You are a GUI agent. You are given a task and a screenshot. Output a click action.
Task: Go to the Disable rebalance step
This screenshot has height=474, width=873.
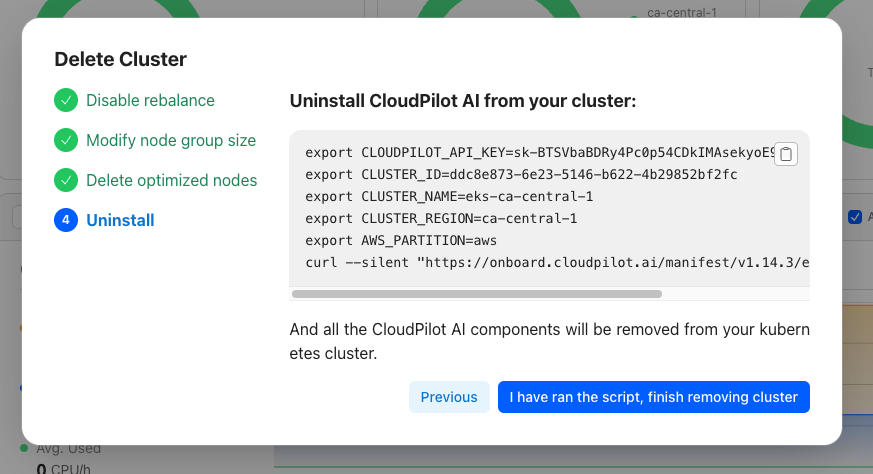point(150,100)
